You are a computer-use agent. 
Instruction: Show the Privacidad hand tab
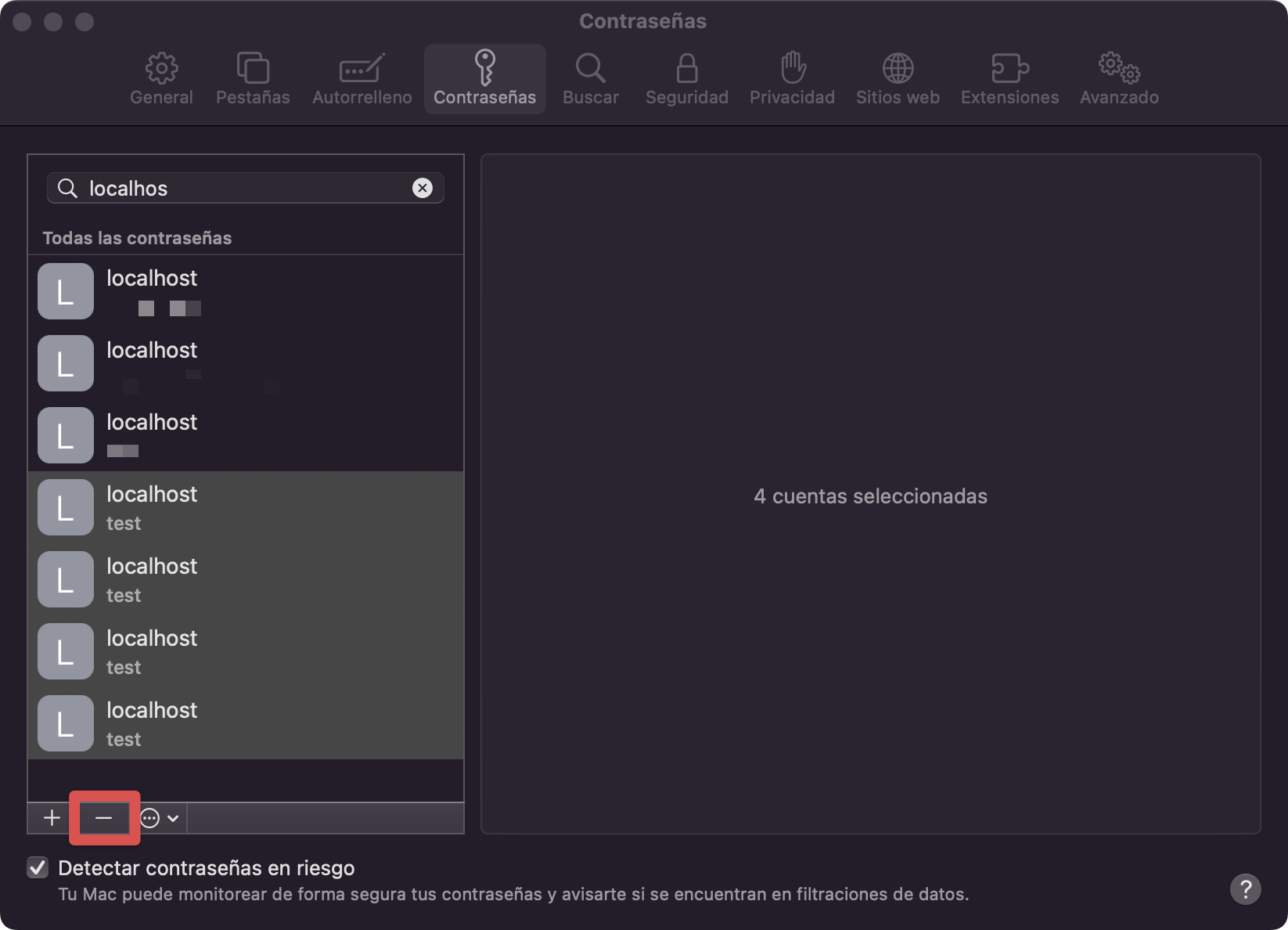tap(792, 79)
